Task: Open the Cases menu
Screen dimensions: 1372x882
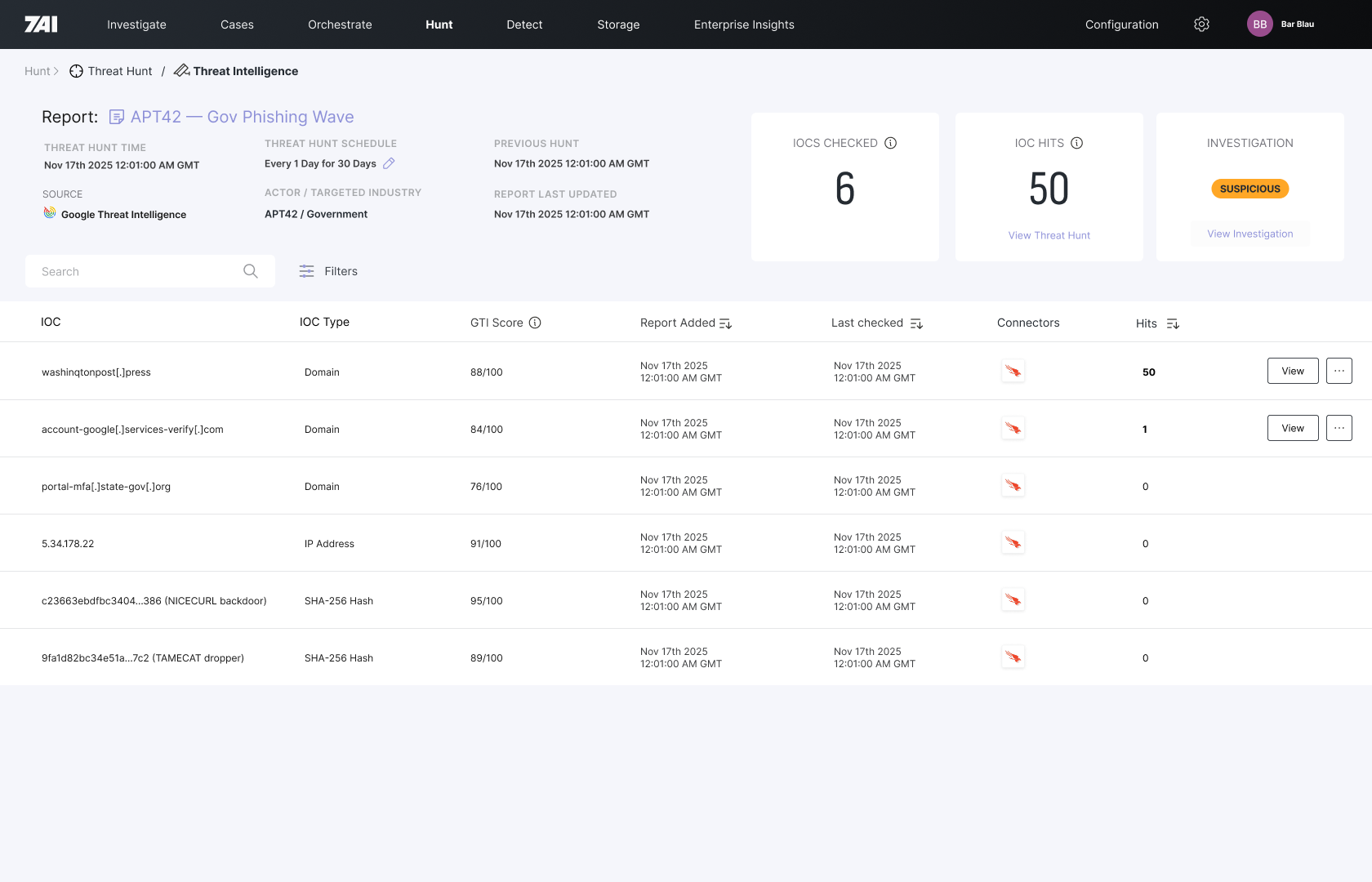Action: [x=237, y=24]
